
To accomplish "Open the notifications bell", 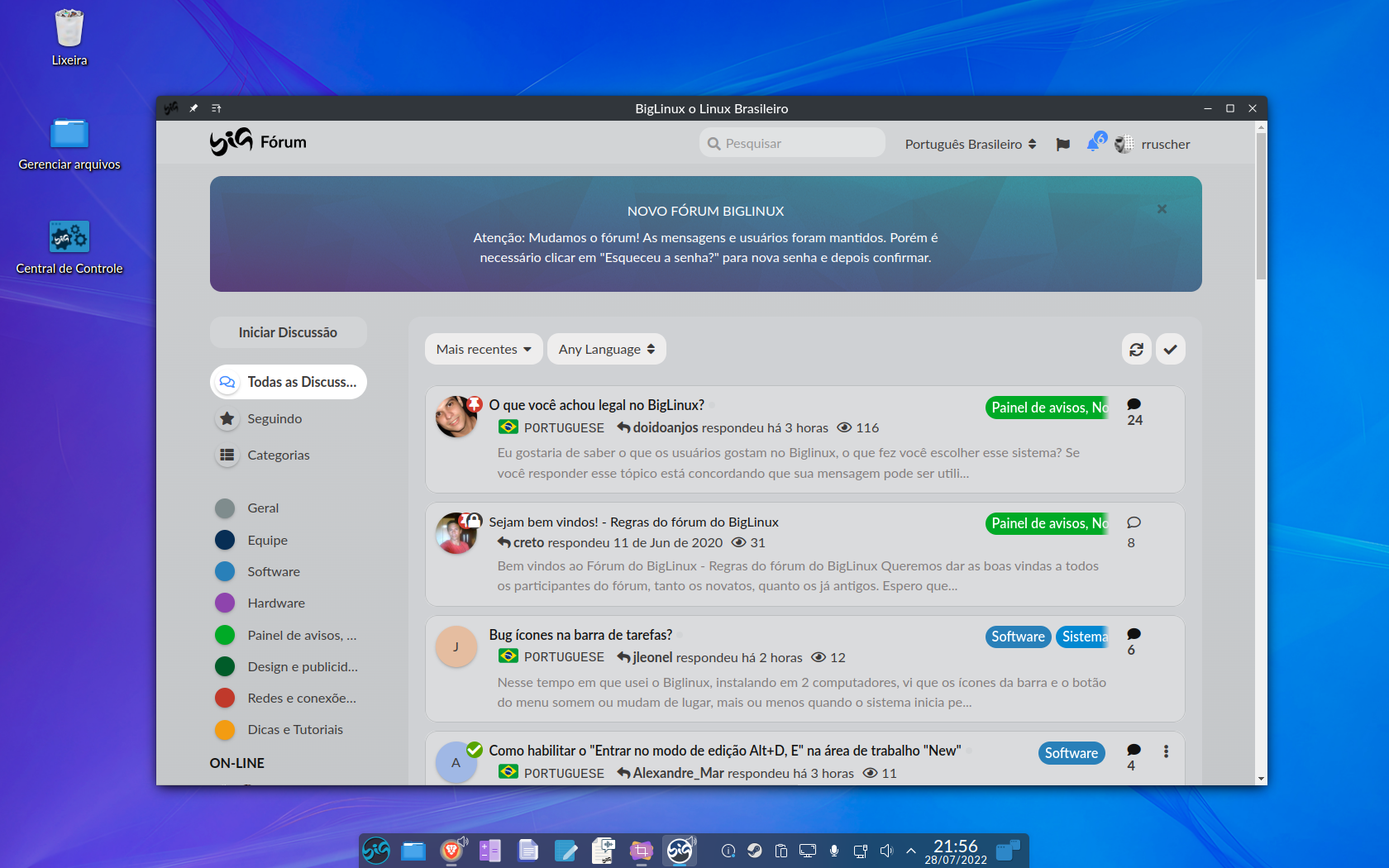I will 1095,142.
